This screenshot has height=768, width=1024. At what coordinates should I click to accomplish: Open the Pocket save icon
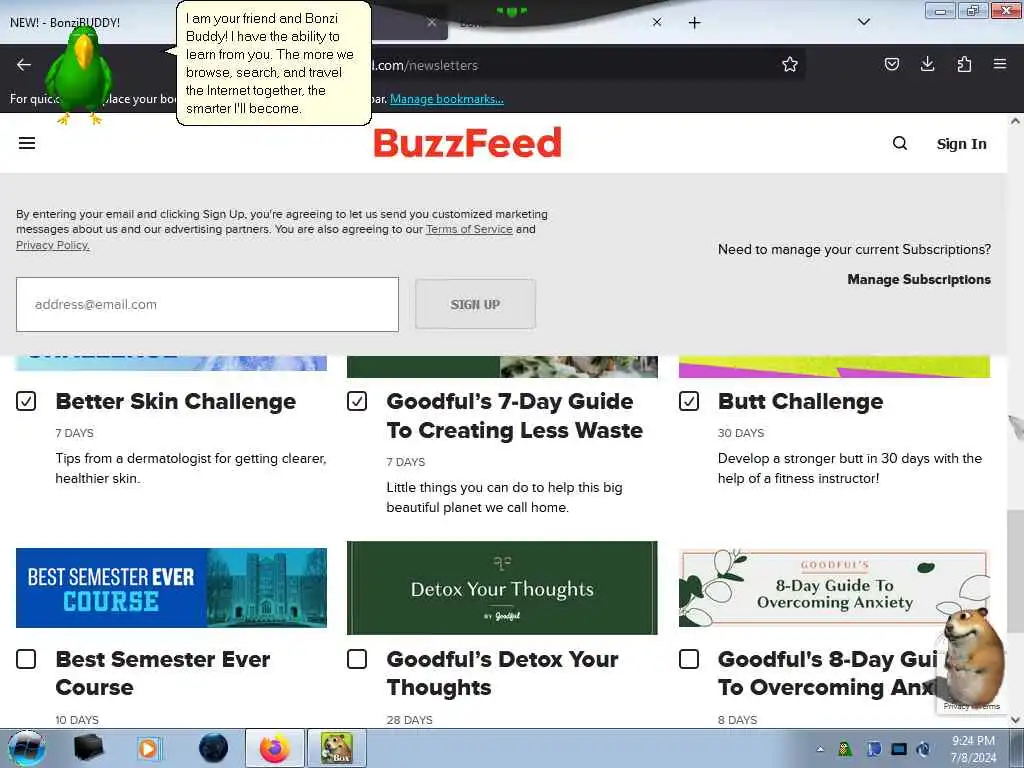[x=891, y=64]
